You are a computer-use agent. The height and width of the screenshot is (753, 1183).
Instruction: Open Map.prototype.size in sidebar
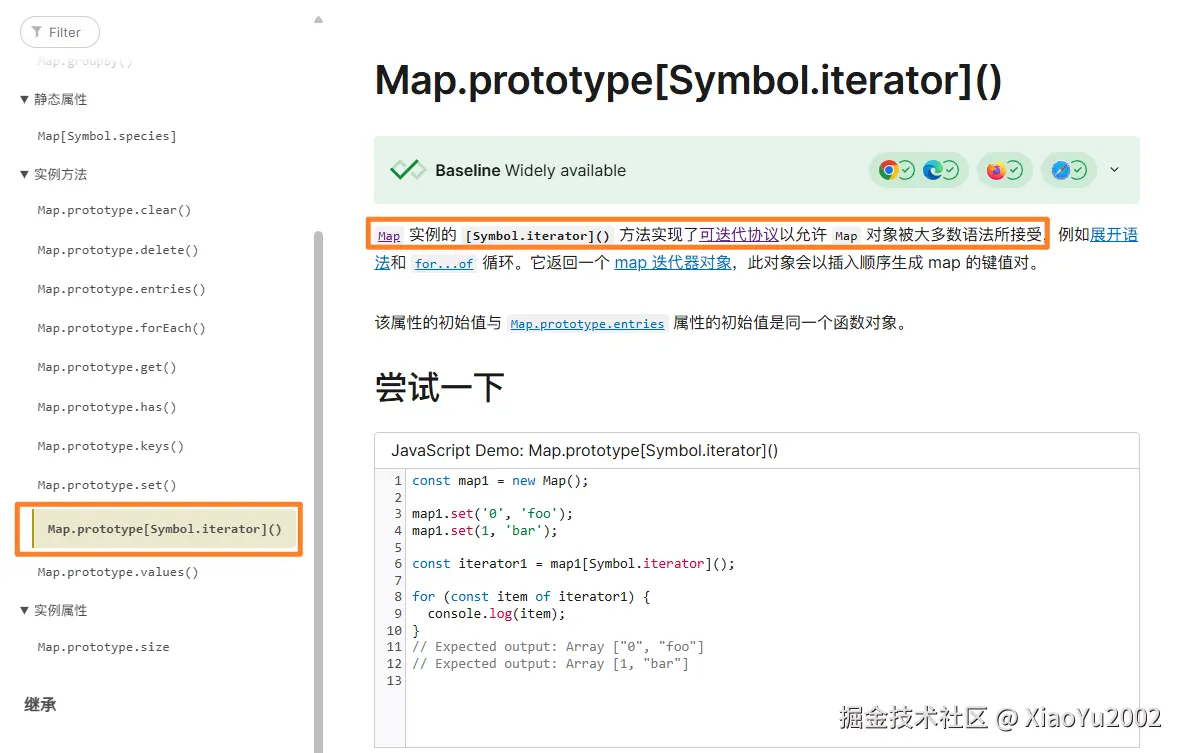pyautogui.click(x=103, y=647)
